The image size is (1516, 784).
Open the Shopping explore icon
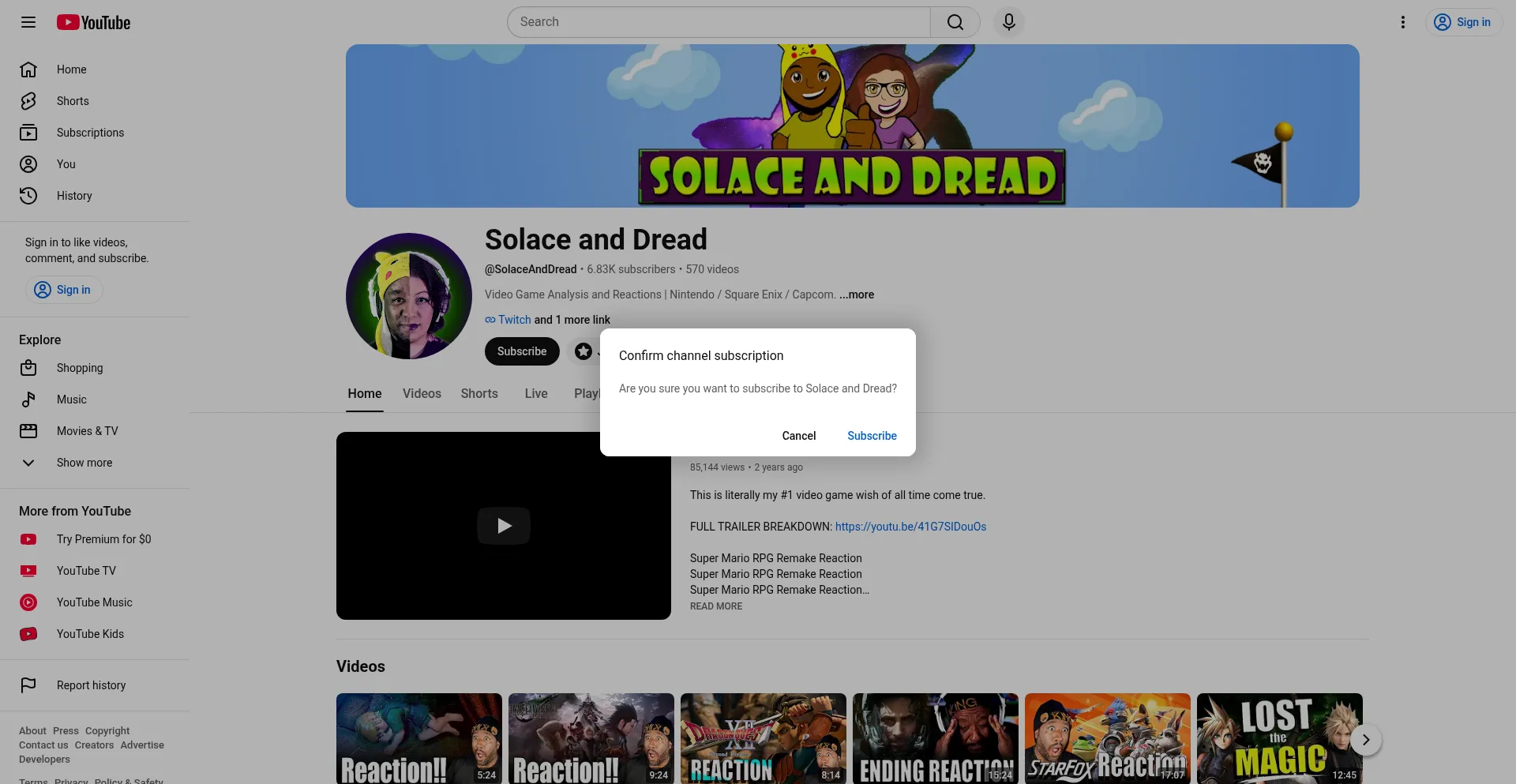pos(28,368)
